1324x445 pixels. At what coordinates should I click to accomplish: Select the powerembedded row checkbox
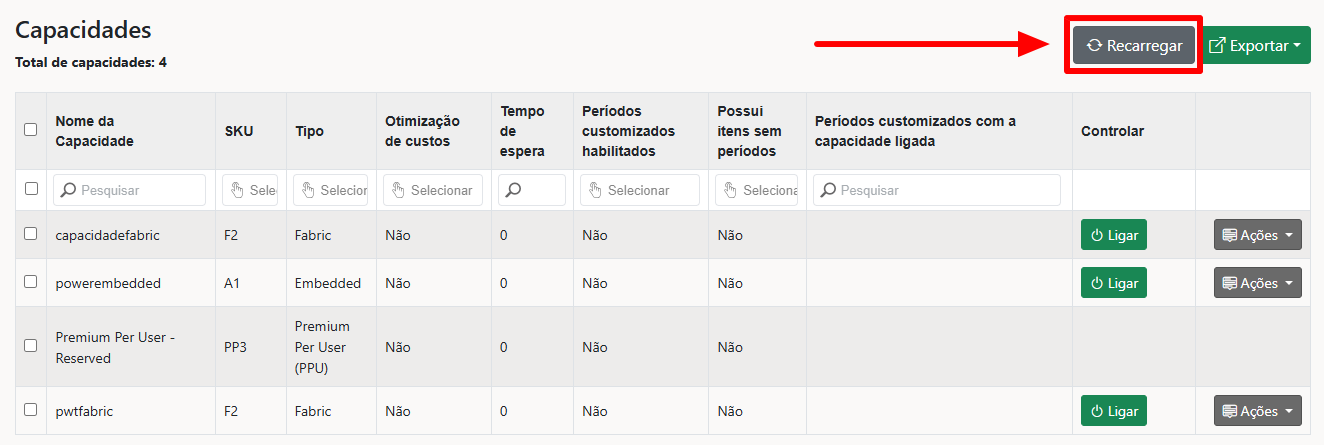[31, 282]
